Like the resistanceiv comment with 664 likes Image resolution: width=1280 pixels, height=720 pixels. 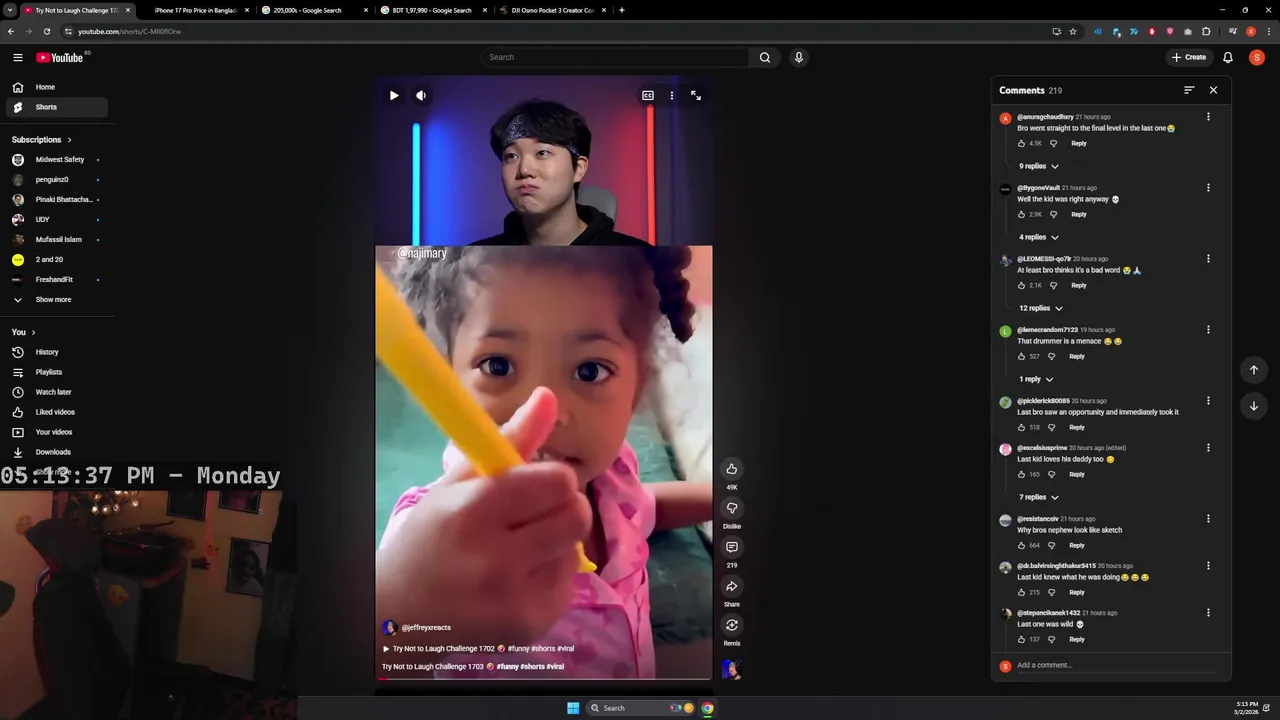(1021, 545)
